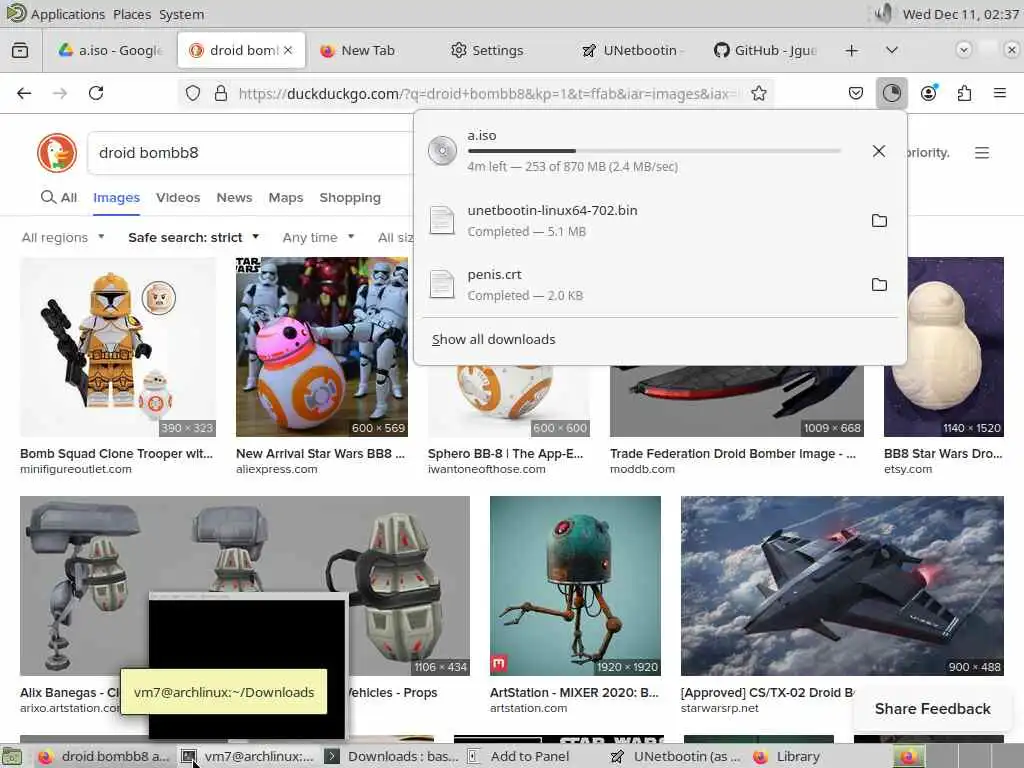Select the Shopping search category
Screen dimensions: 1024x768
[x=350, y=197]
